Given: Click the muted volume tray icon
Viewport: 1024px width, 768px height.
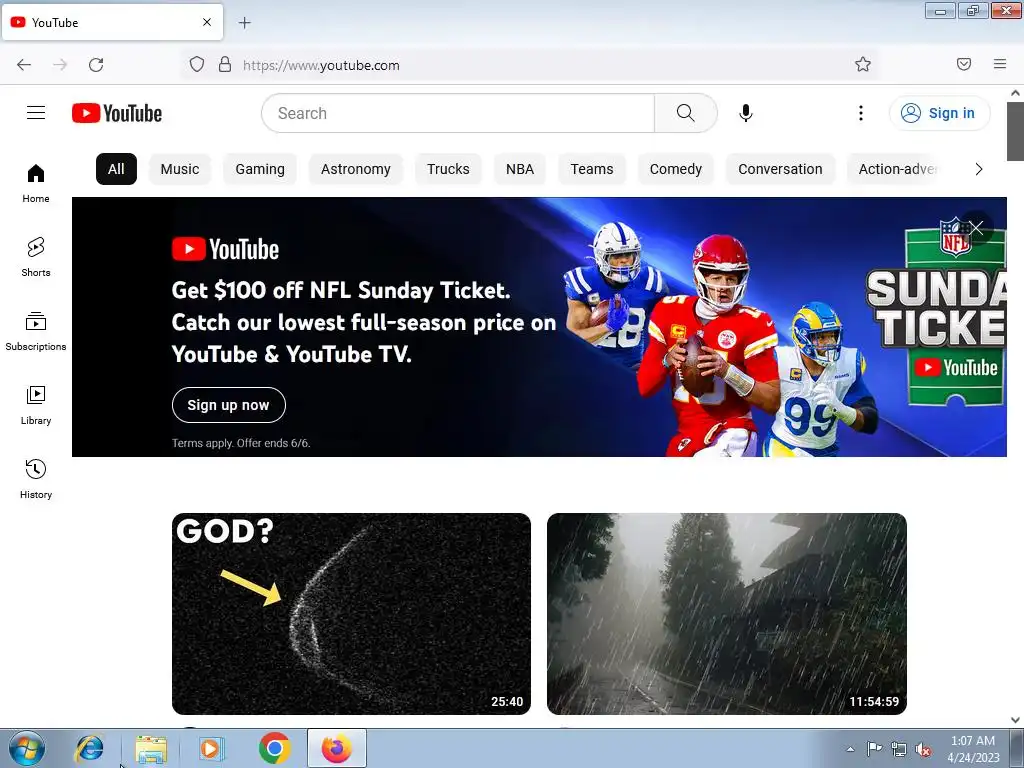Looking at the screenshot, I should pos(923,749).
